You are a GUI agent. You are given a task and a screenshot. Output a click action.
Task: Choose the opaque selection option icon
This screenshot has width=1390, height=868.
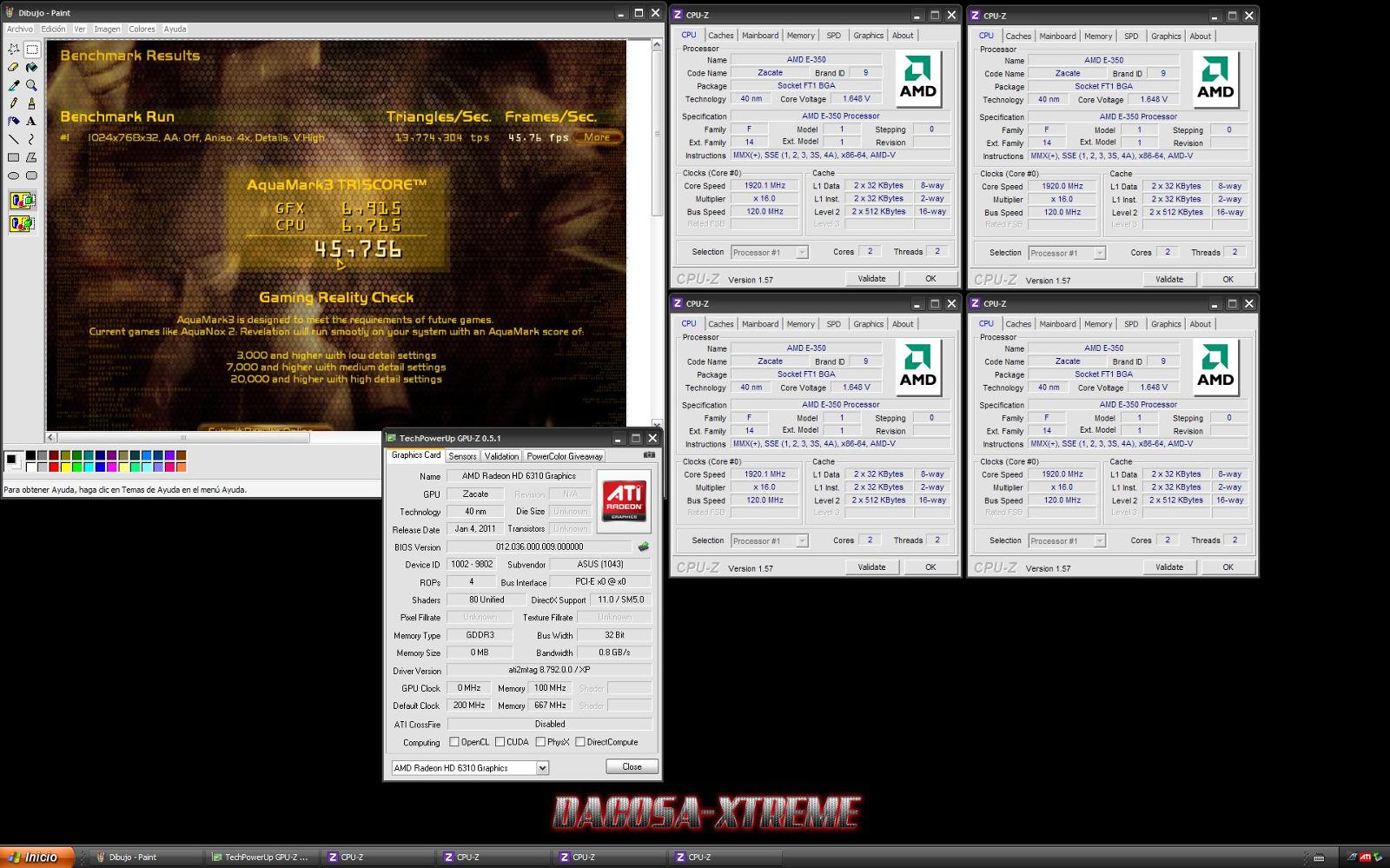22,202
